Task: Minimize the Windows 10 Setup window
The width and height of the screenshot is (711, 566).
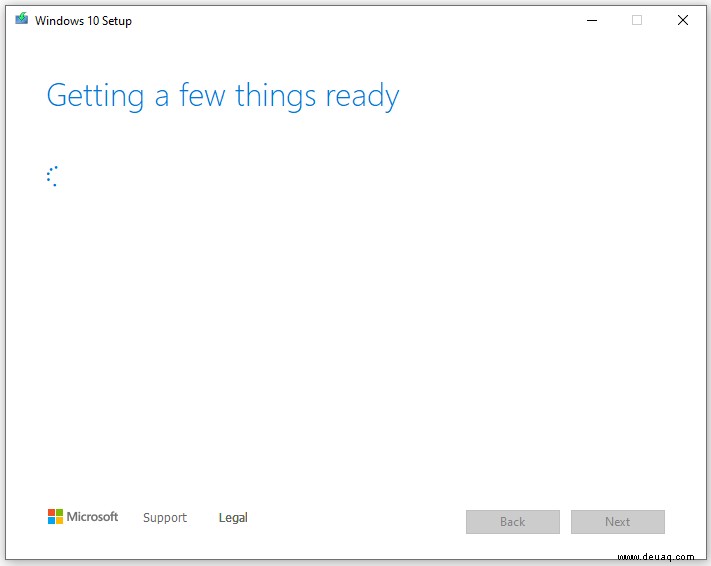Action: point(592,20)
